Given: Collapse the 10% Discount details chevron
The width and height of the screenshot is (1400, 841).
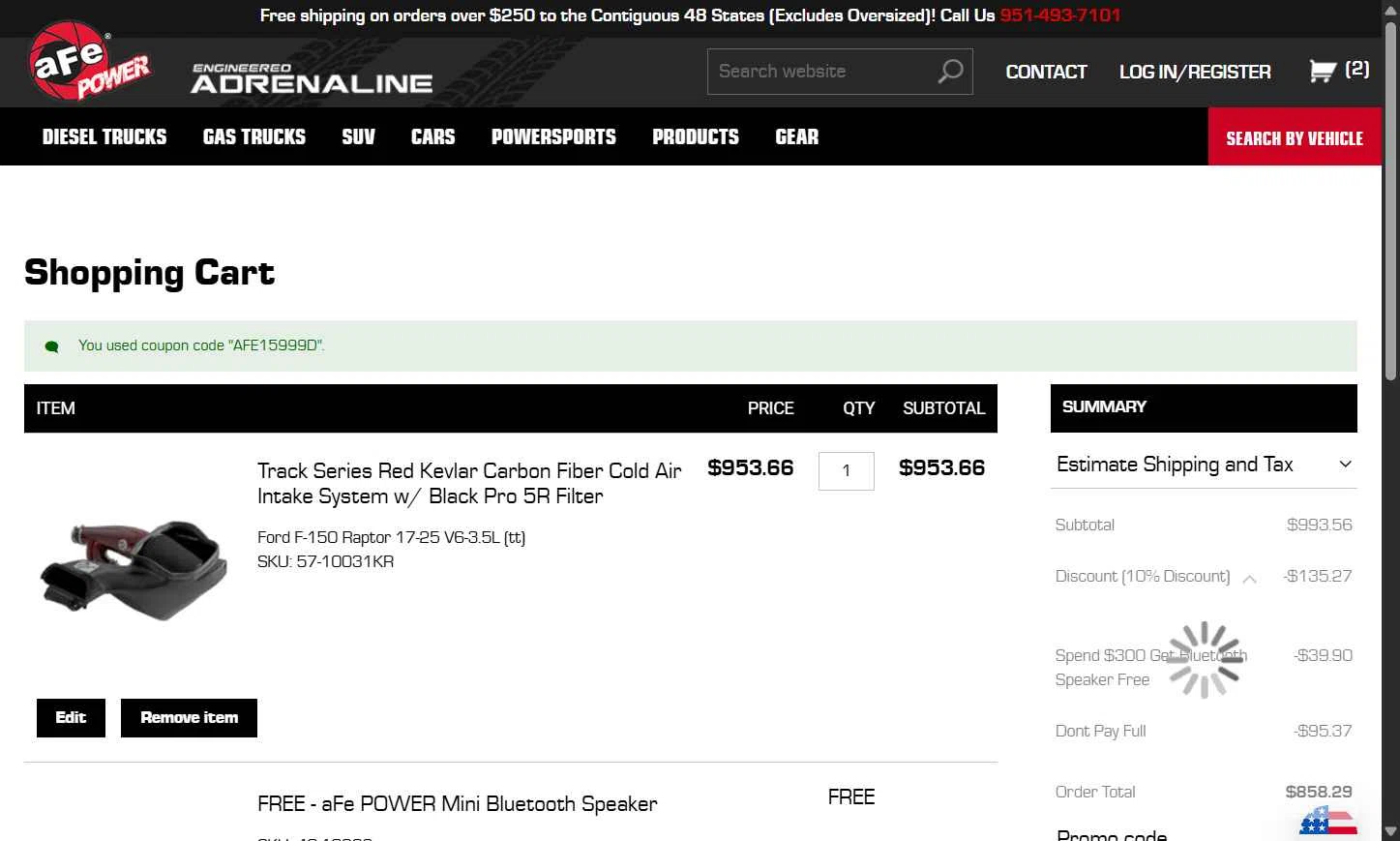Looking at the screenshot, I should [1249, 579].
